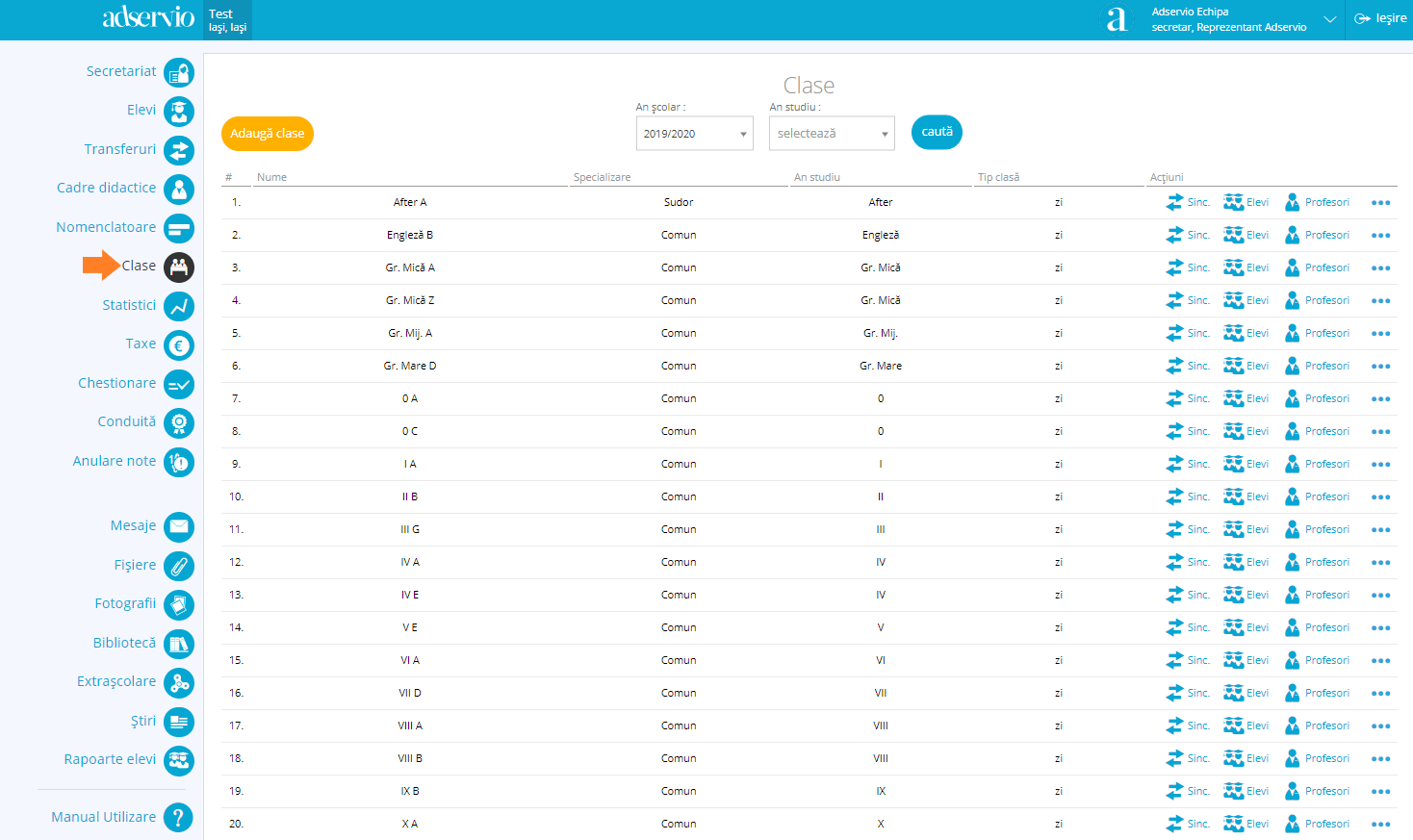Click the Adservio logo
1413x840 pixels.
[148, 17]
